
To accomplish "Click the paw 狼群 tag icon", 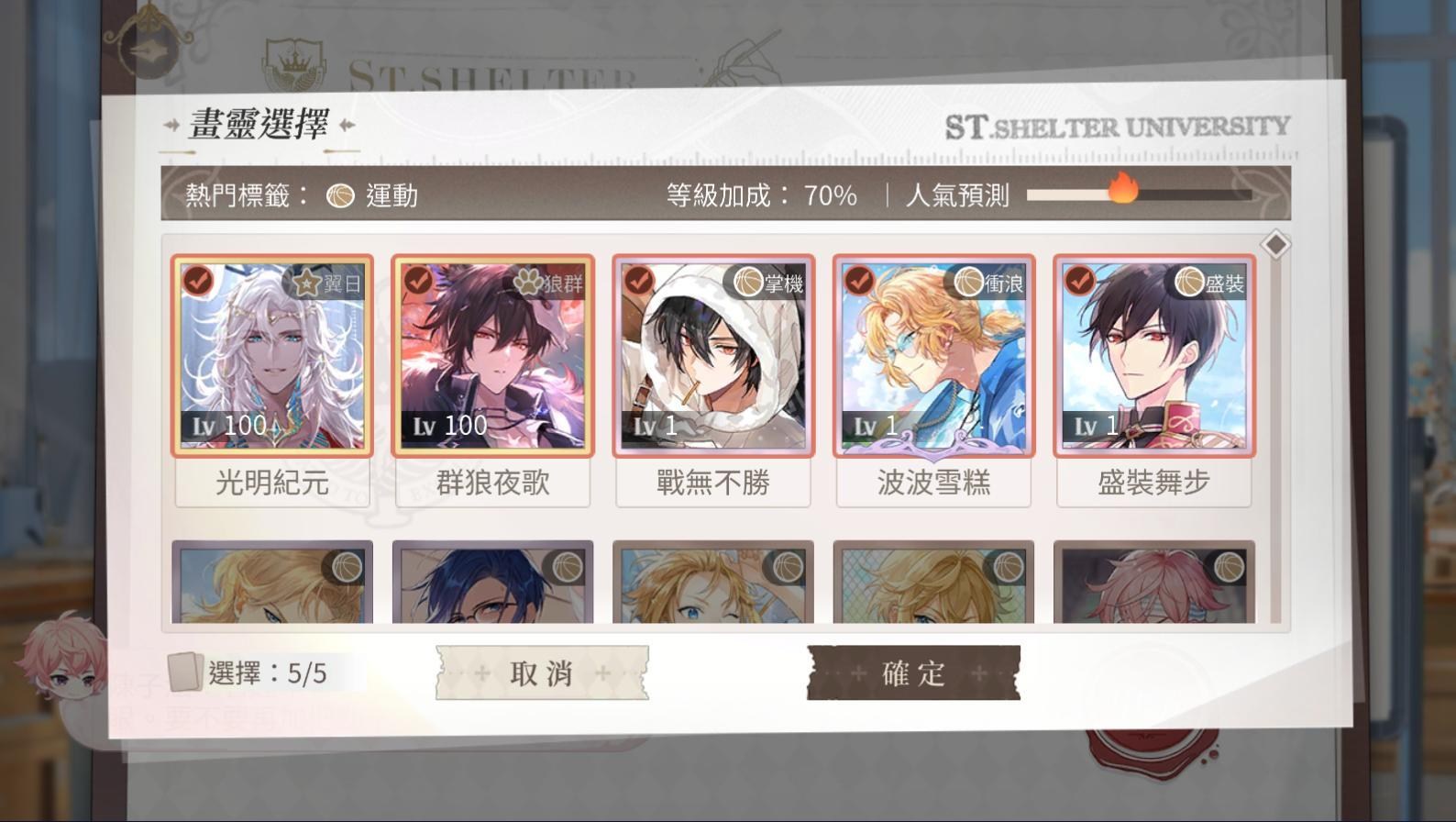I will [527, 282].
